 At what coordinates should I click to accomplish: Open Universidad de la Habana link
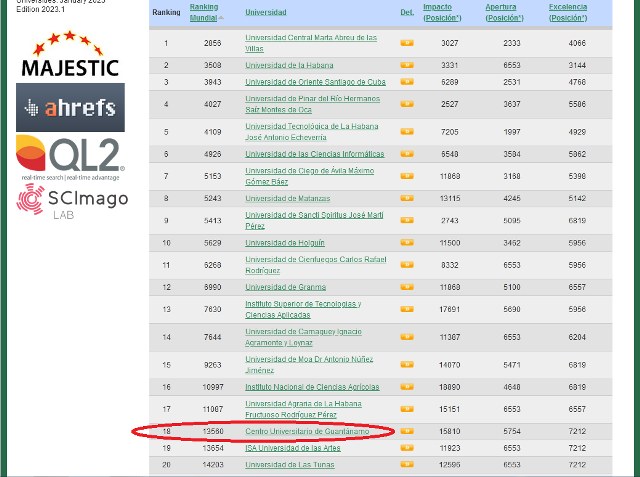coord(289,65)
